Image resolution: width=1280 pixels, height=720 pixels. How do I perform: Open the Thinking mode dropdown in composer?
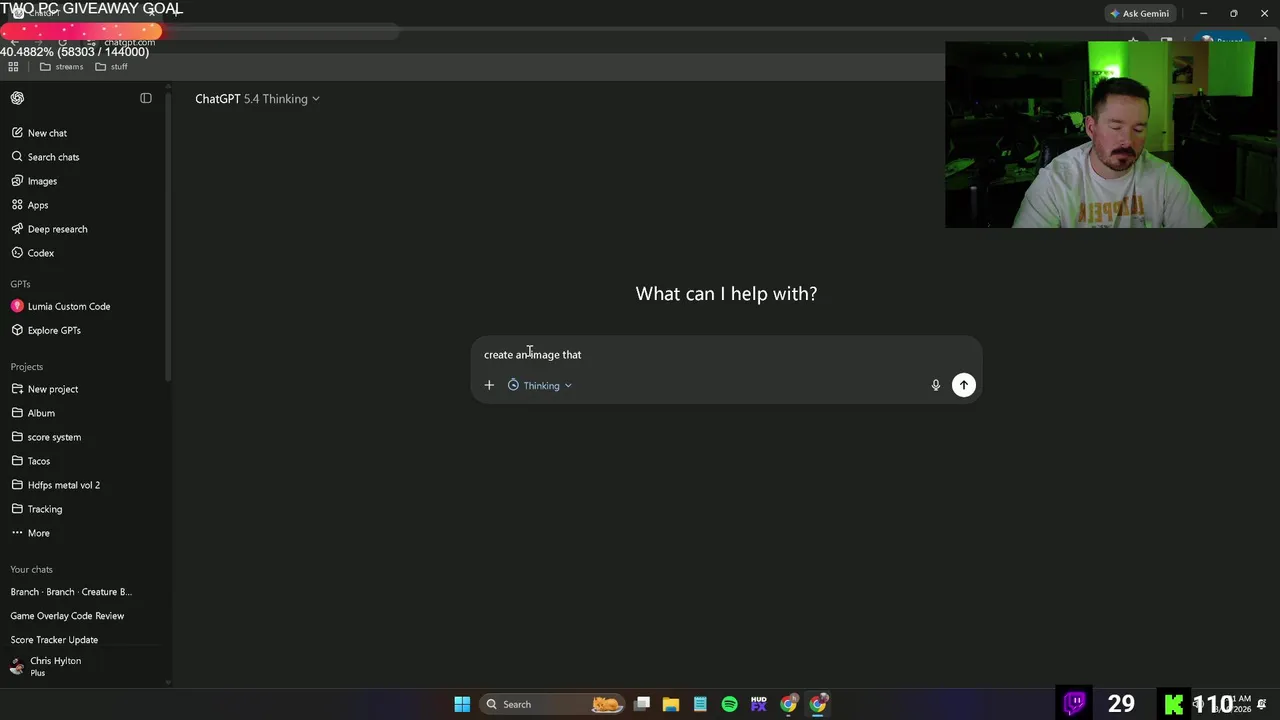tap(540, 385)
